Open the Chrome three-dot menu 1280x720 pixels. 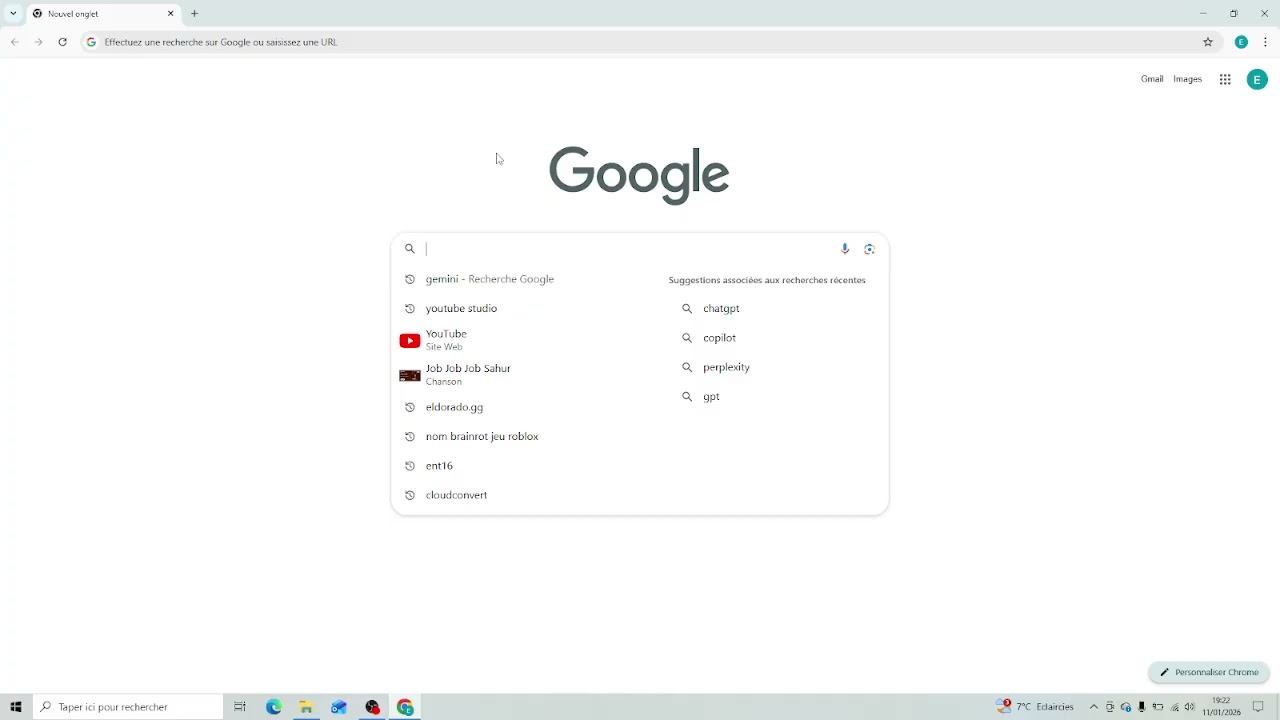pyautogui.click(x=1266, y=42)
